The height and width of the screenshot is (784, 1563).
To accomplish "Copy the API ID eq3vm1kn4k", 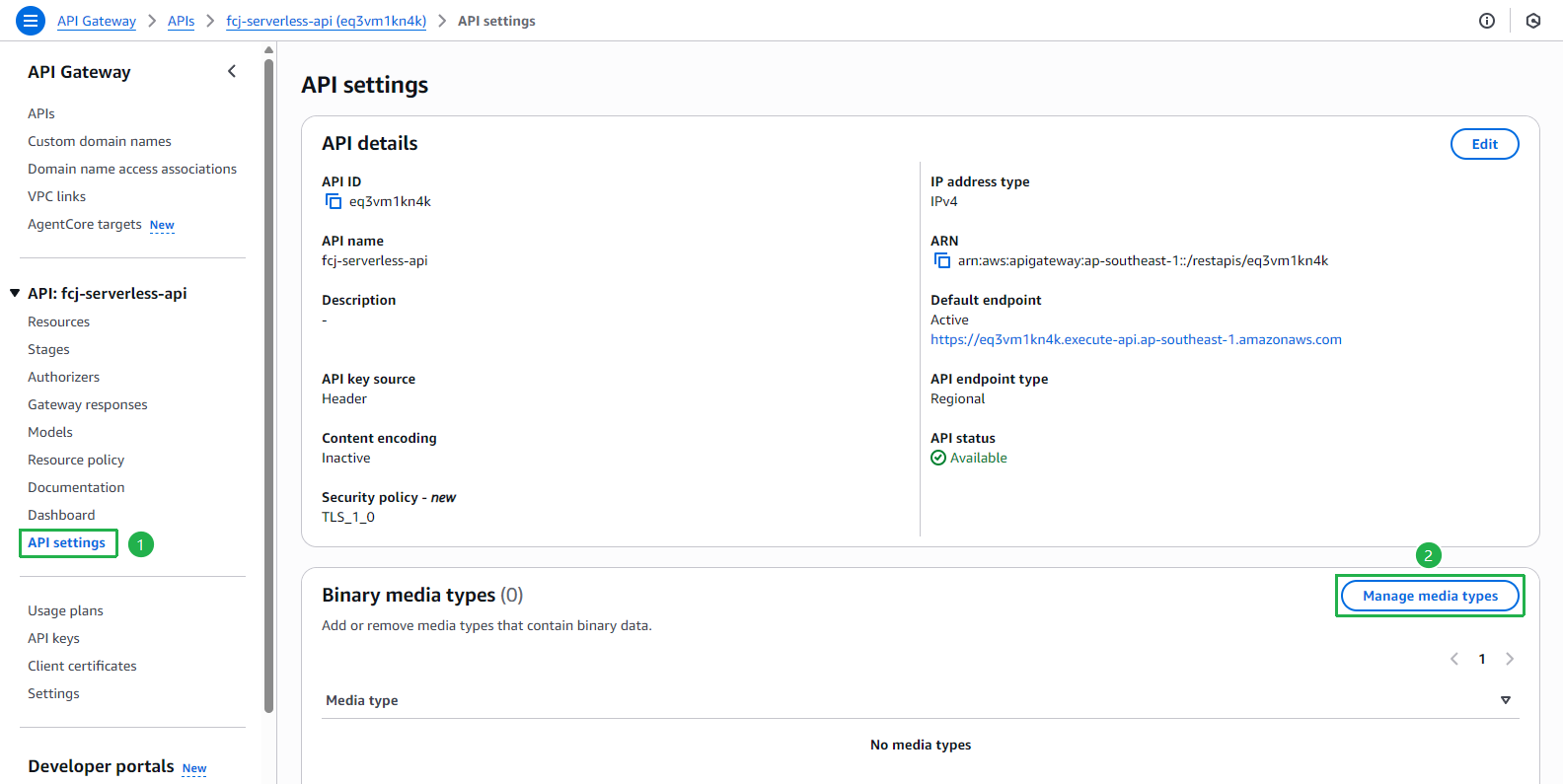I will (334, 201).
